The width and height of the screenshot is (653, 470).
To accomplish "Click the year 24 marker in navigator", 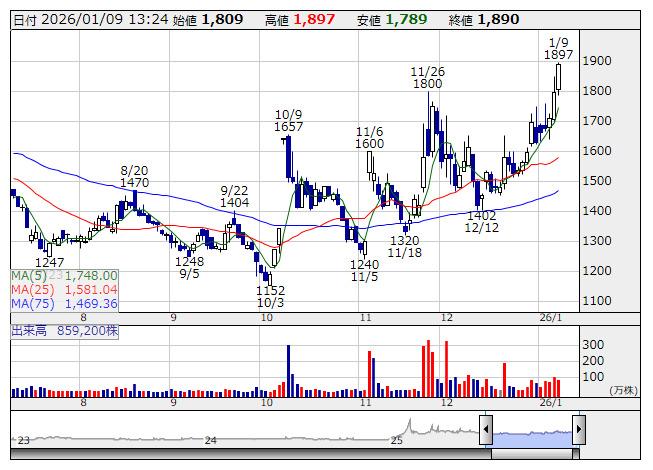I will coord(210,440).
